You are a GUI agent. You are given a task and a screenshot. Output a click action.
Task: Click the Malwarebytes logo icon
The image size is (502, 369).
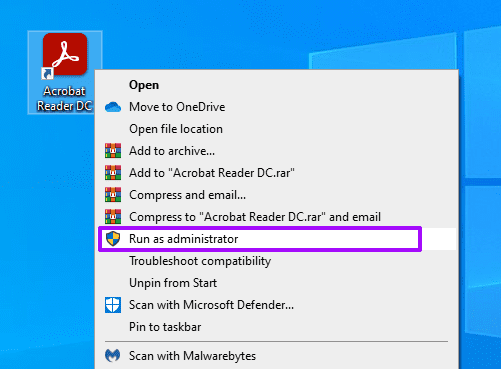pos(113,355)
